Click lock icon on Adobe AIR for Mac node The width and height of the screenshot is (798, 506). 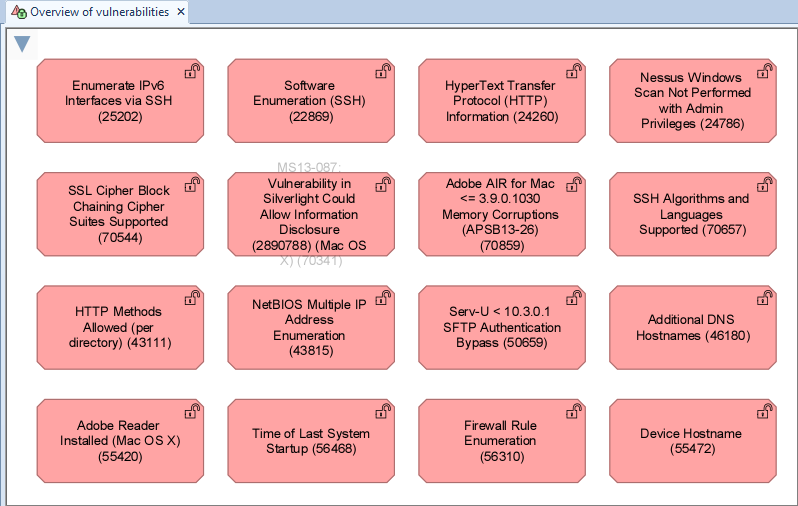point(574,185)
